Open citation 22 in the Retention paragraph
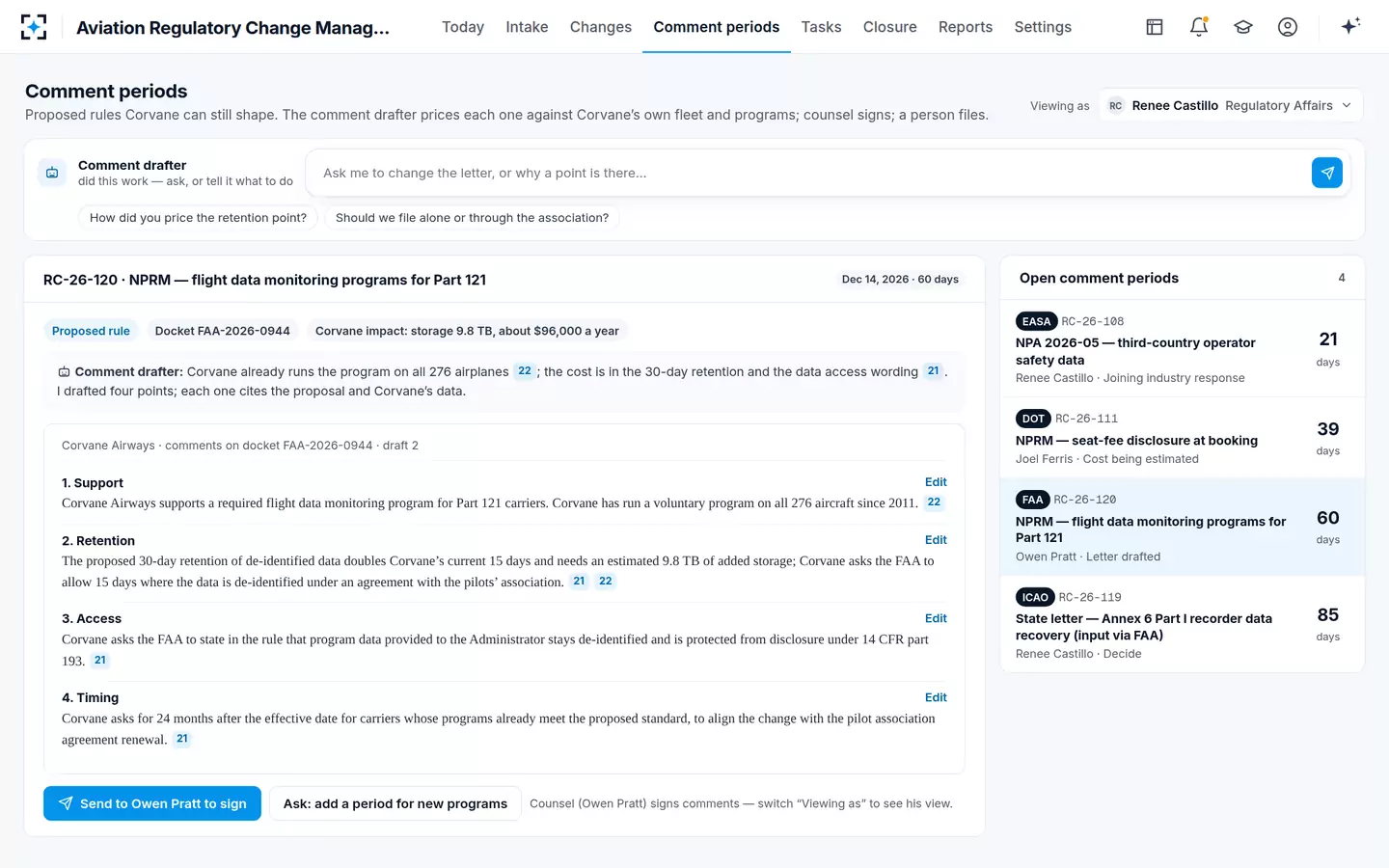The width and height of the screenshot is (1389, 868). 605,582
